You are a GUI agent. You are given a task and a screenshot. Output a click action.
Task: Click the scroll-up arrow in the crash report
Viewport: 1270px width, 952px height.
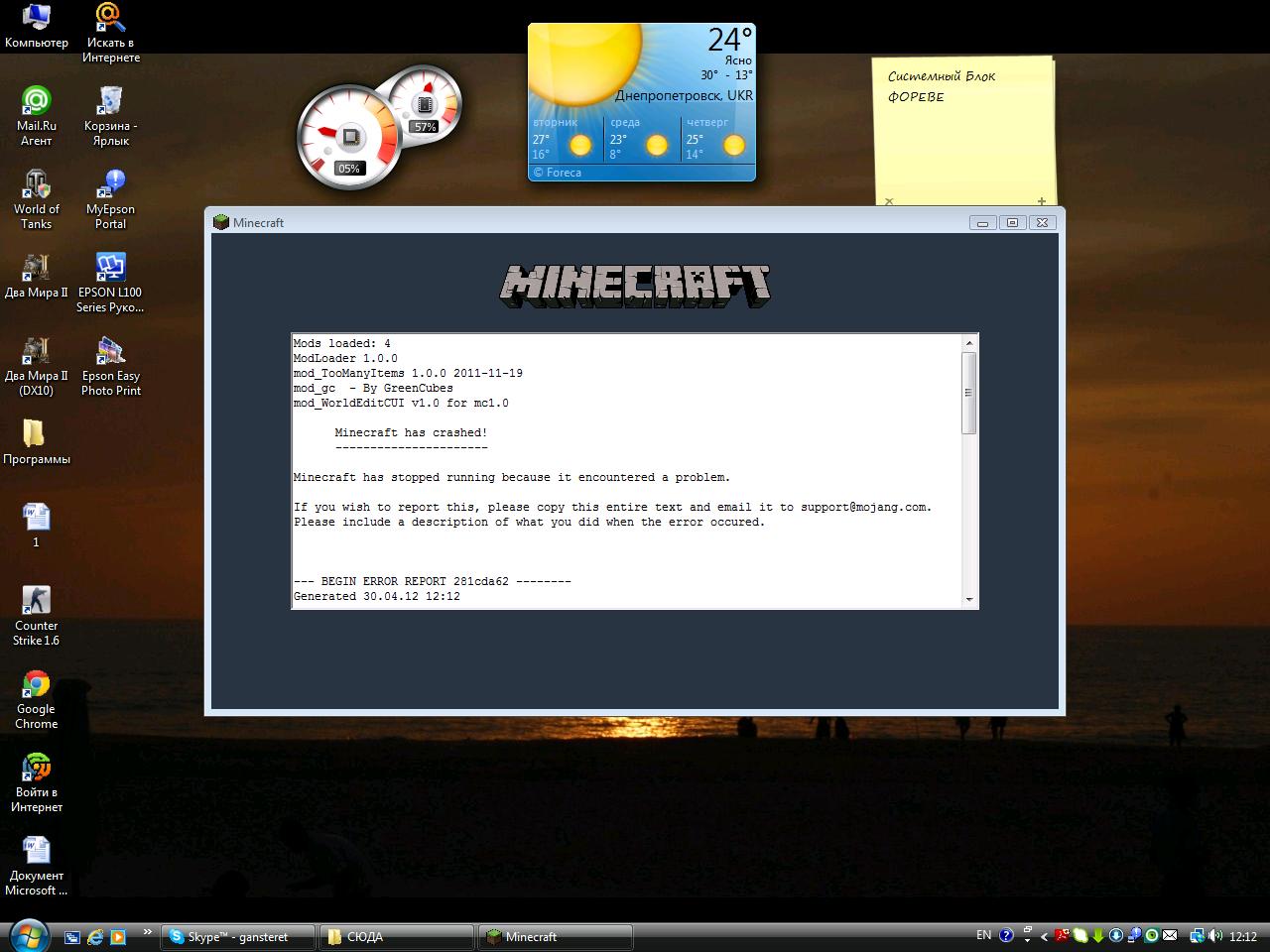coord(969,343)
